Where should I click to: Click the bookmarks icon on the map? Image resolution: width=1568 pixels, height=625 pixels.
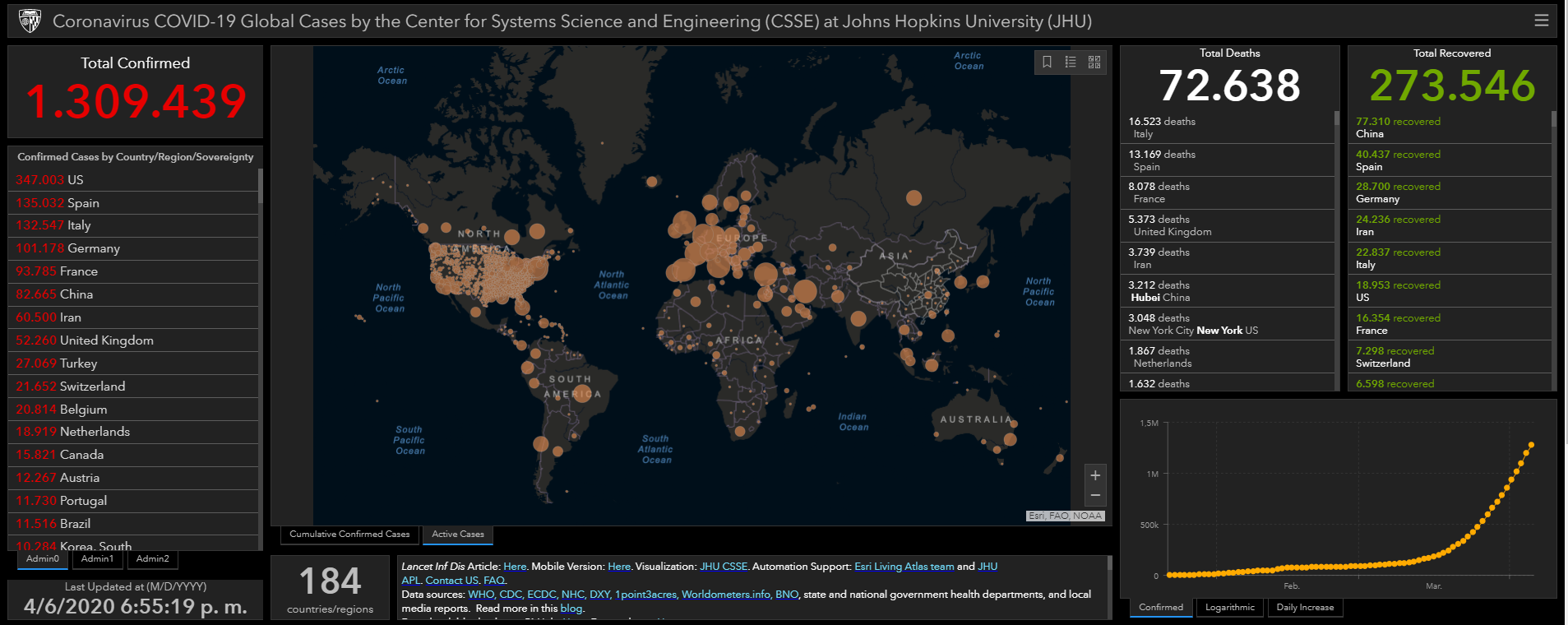click(1047, 62)
